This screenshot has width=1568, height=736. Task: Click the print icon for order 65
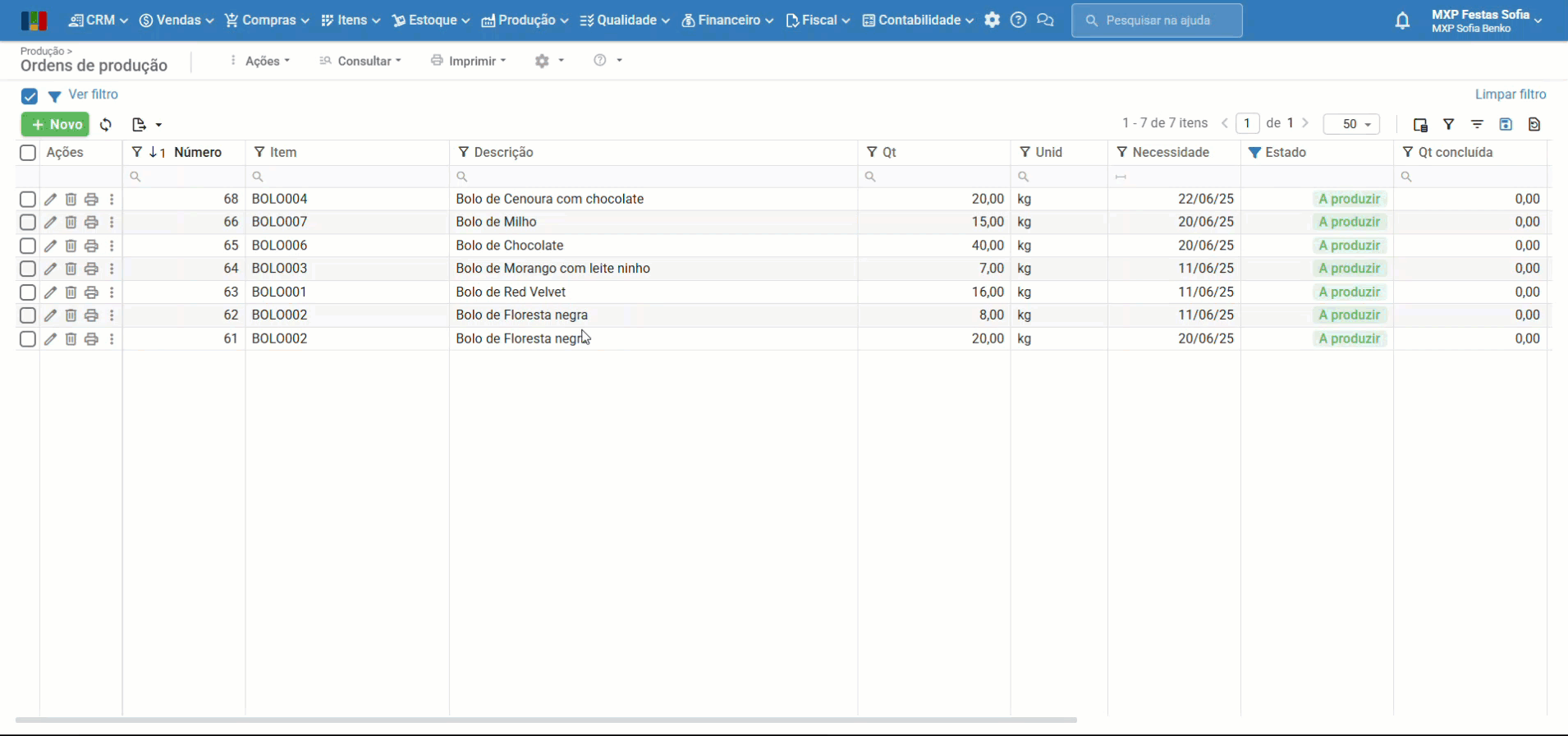coord(91,246)
